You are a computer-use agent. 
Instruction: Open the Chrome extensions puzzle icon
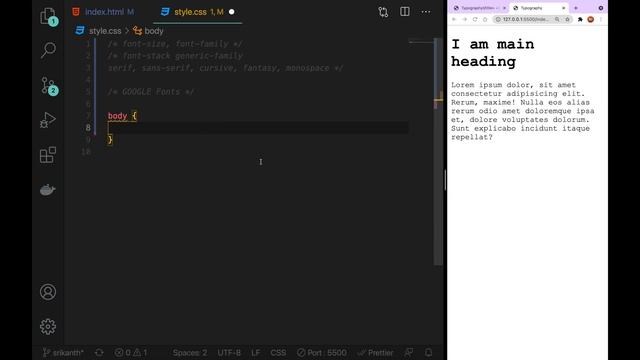pyautogui.click(x=580, y=19)
